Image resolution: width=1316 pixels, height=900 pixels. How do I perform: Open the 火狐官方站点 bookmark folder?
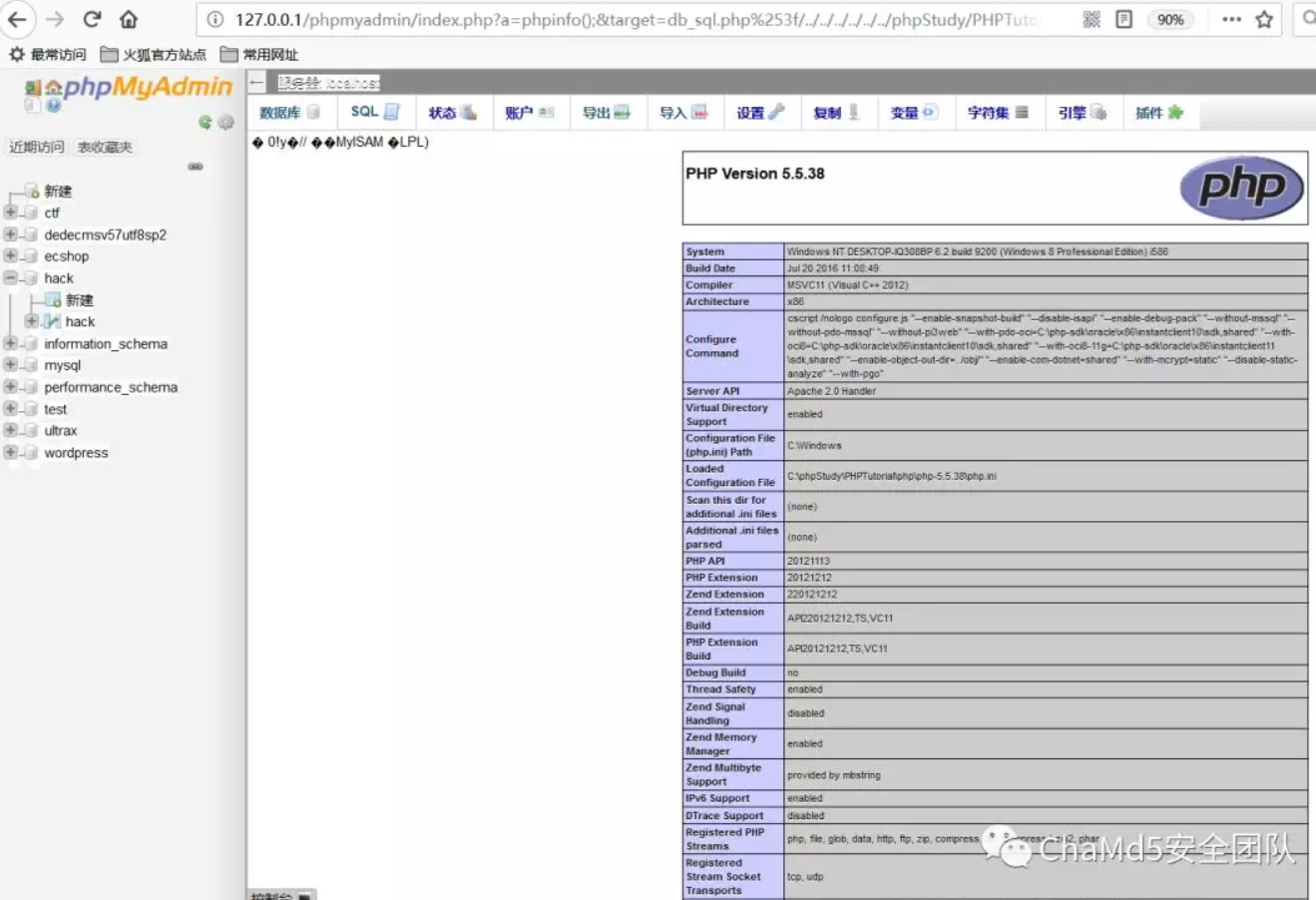coord(153,55)
